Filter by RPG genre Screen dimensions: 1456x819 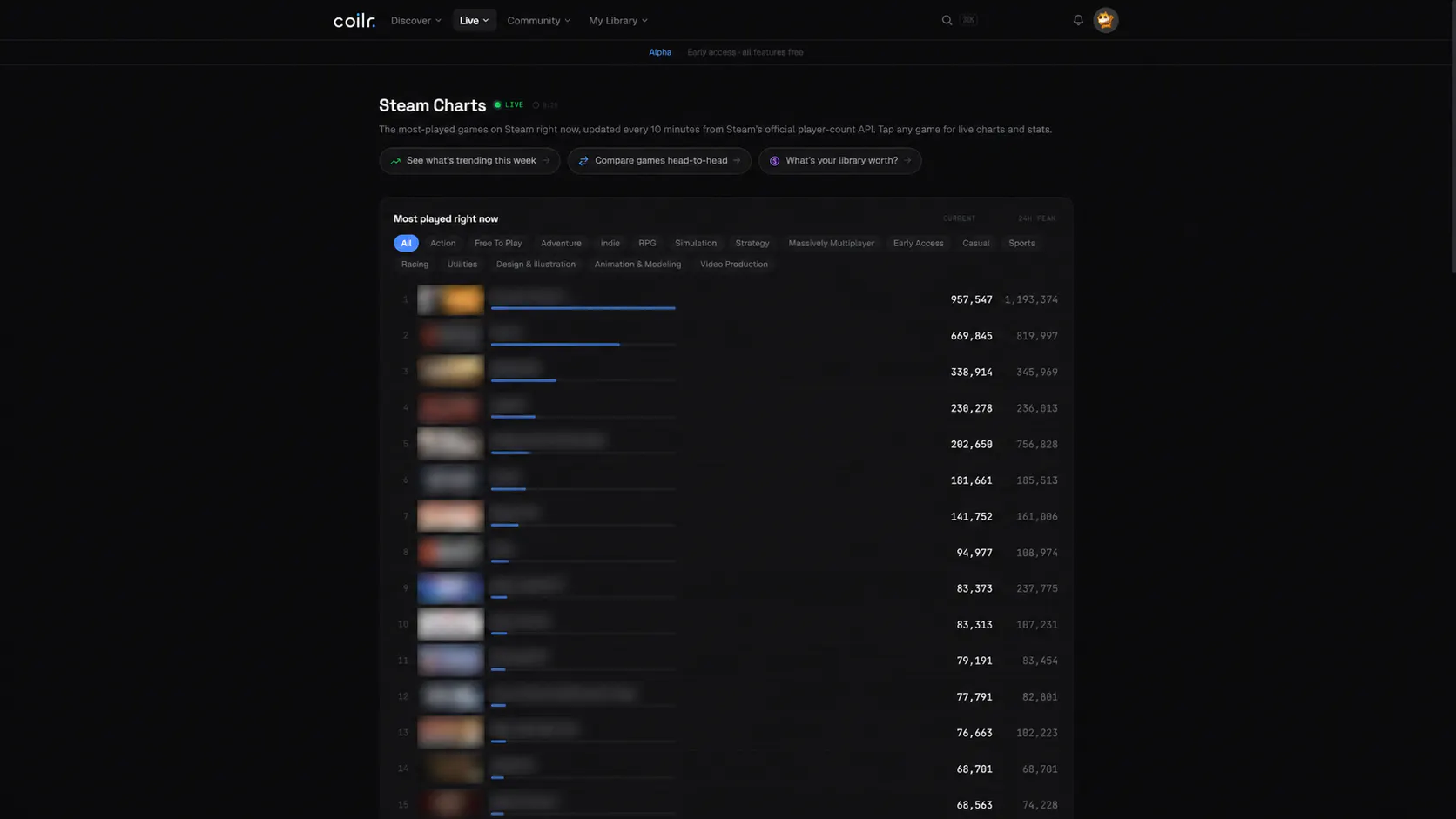pyautogui.click(x=647, y=243)
